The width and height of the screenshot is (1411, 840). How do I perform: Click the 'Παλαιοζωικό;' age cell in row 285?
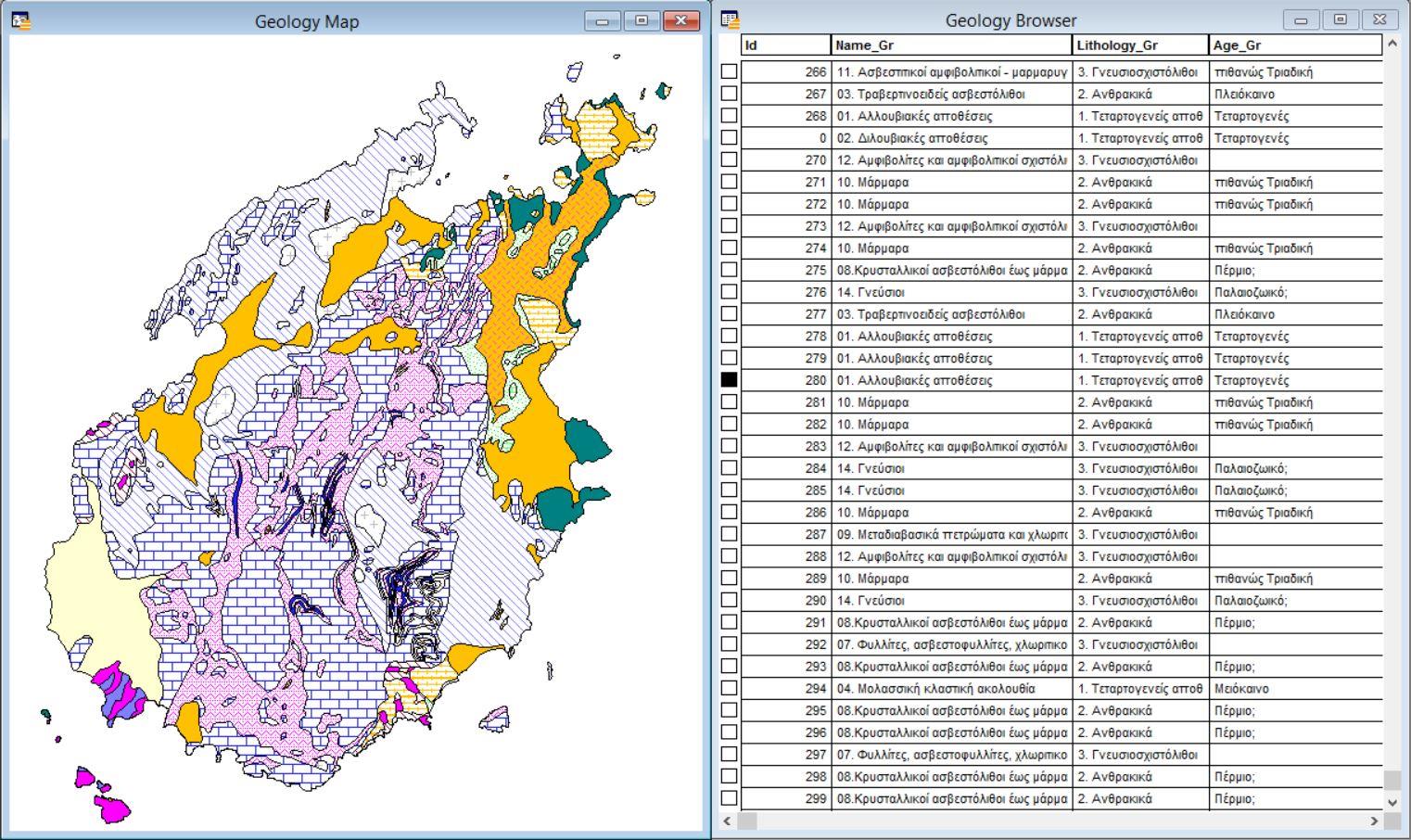1296,490
